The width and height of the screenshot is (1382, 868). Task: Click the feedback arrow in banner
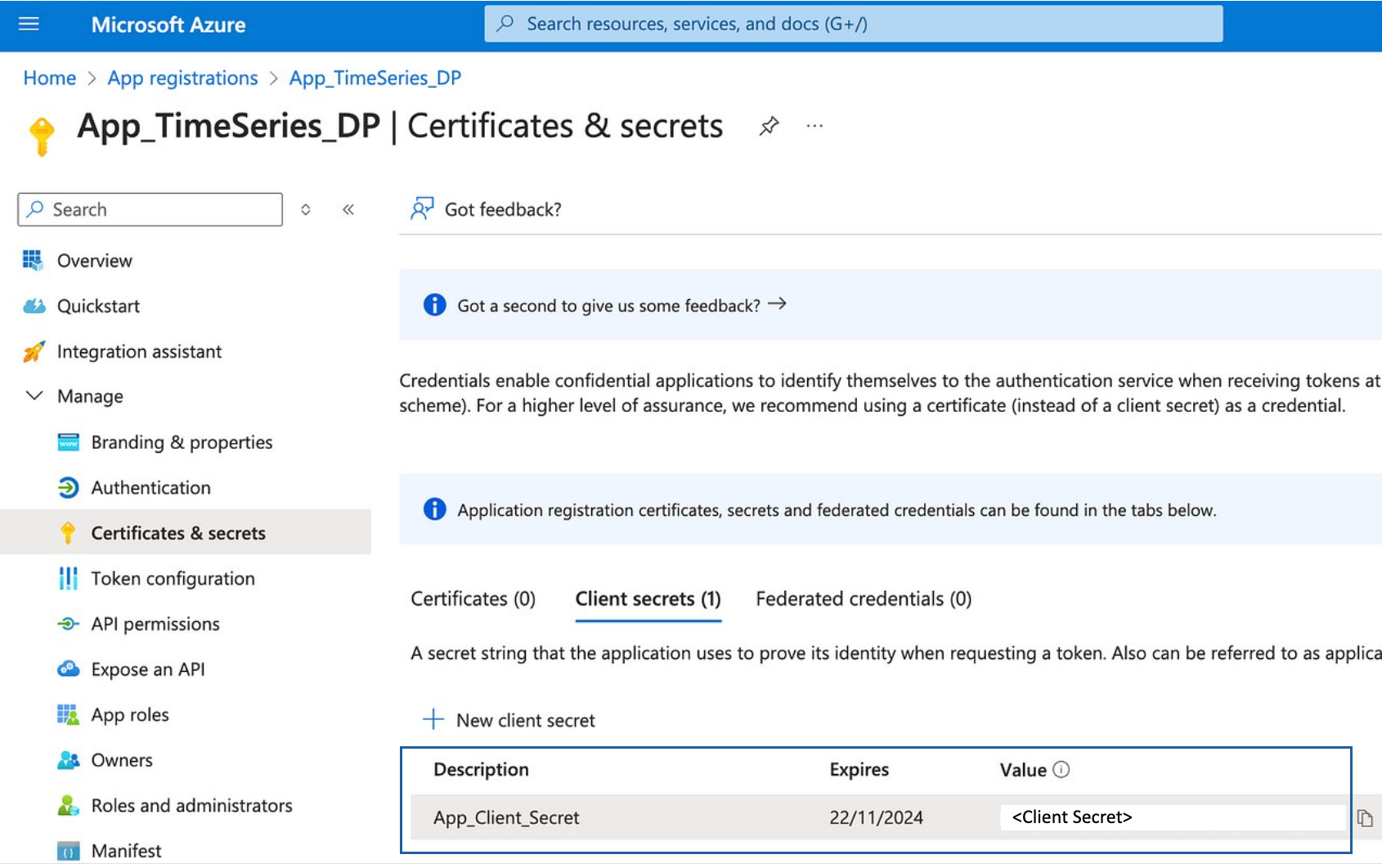(777, 304)
